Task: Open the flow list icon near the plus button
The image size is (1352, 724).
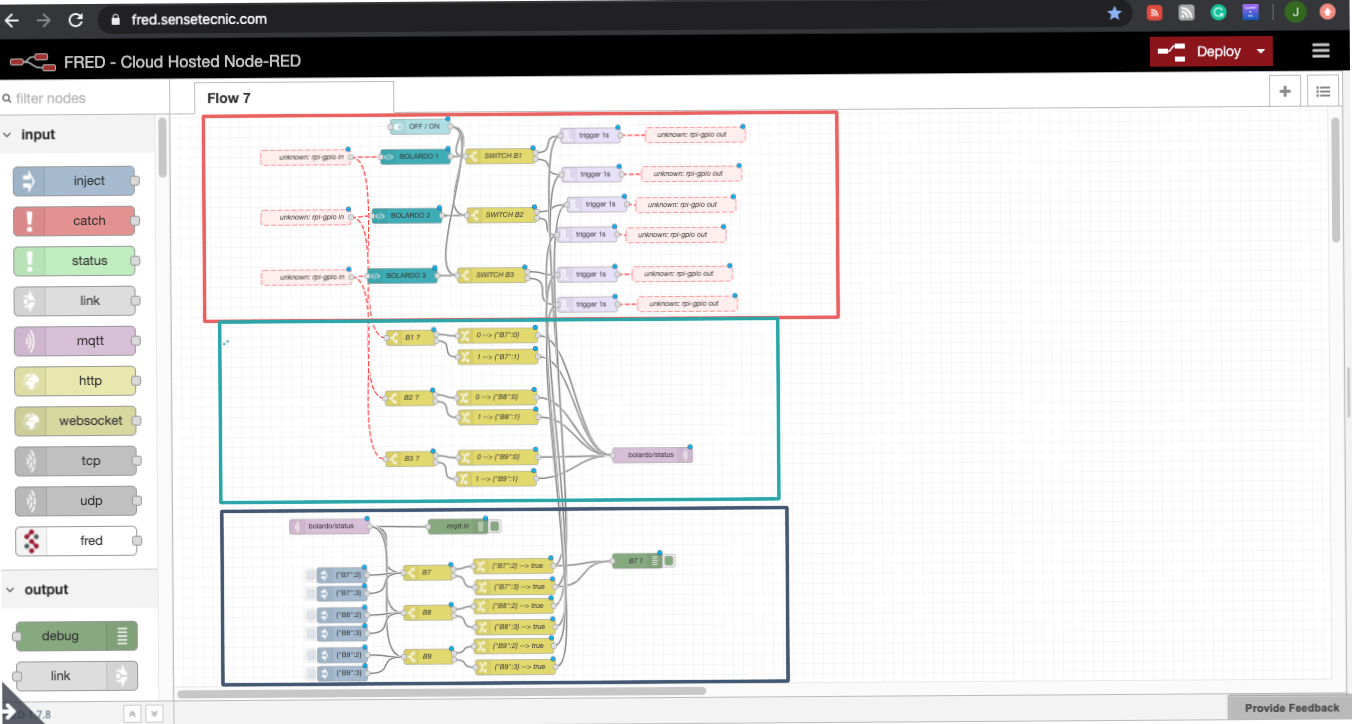Action: [x=1323, y=90]
